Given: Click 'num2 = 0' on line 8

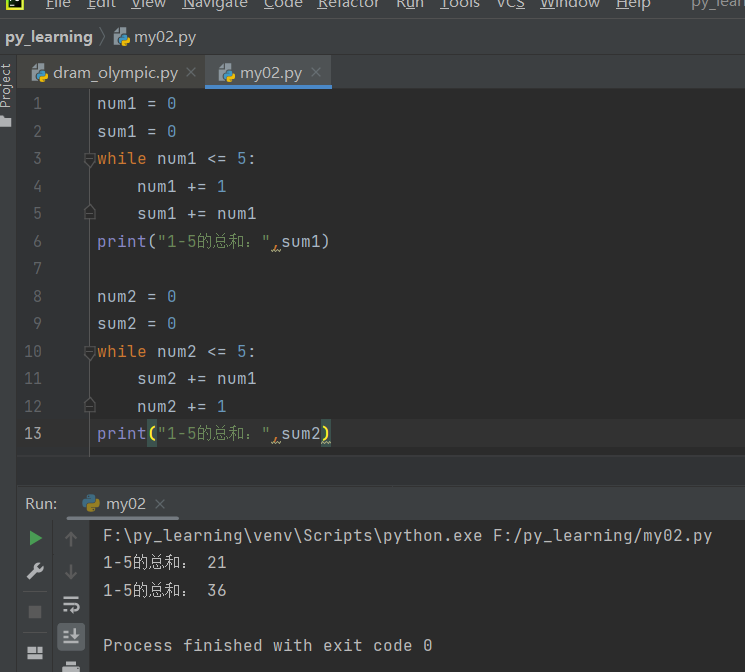Looking at the screenshot, I should coord(137,297).
